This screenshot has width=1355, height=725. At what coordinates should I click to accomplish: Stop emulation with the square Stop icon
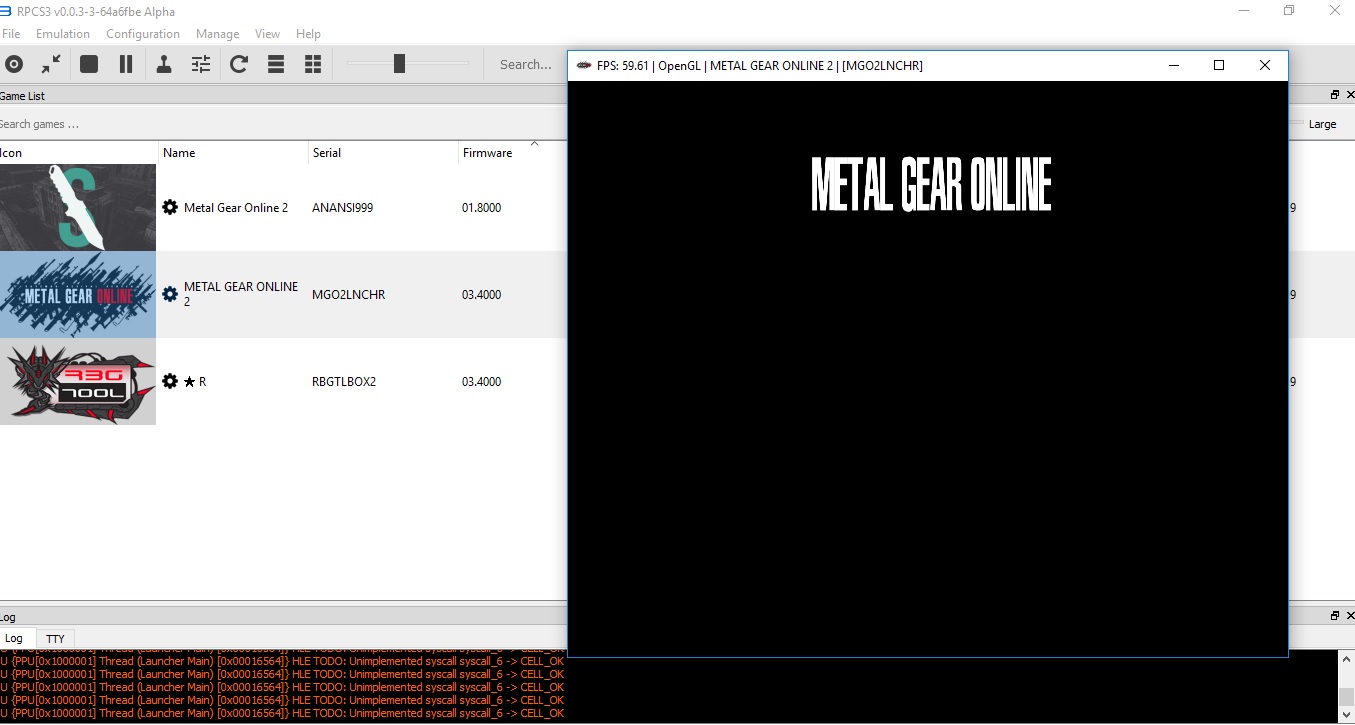tap(89, 64)
